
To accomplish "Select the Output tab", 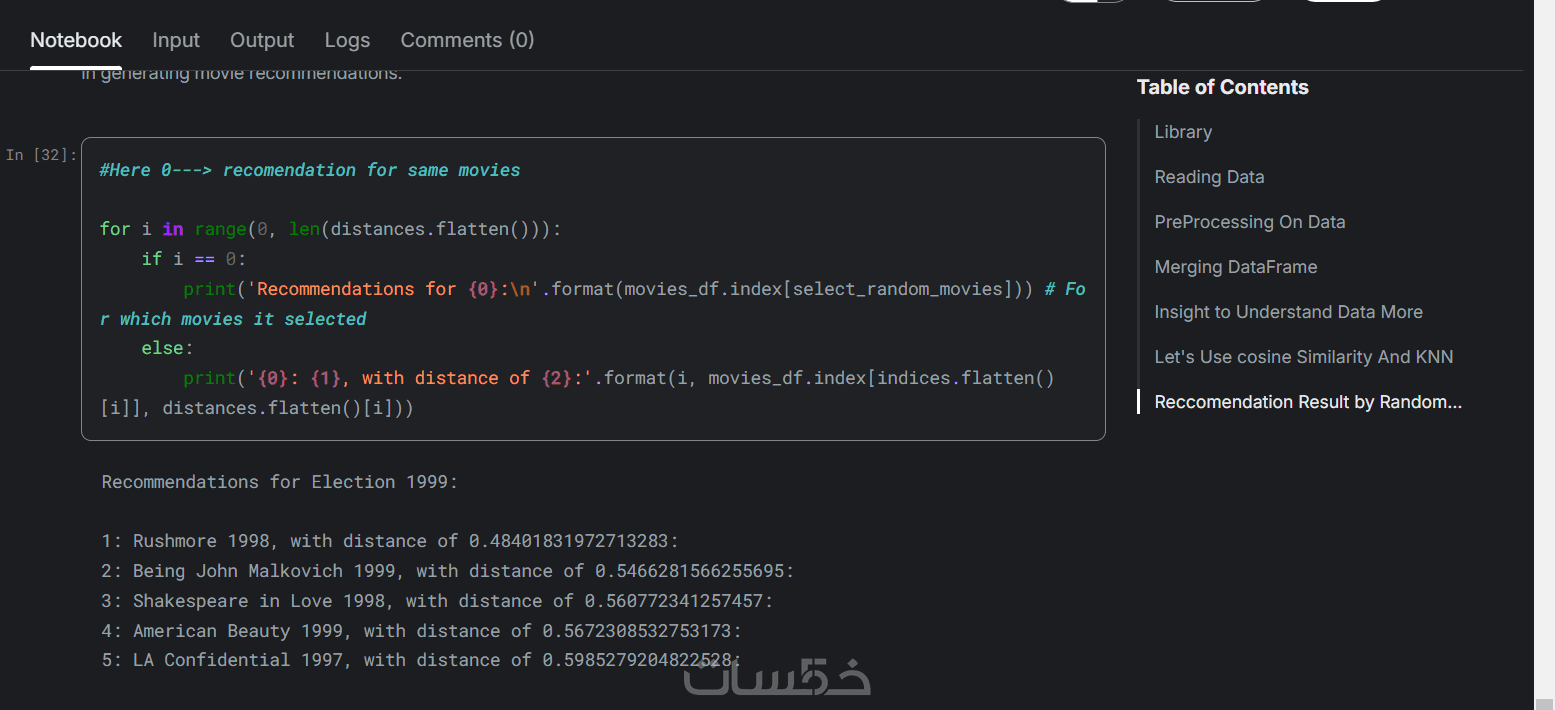I will pos(262,40).
